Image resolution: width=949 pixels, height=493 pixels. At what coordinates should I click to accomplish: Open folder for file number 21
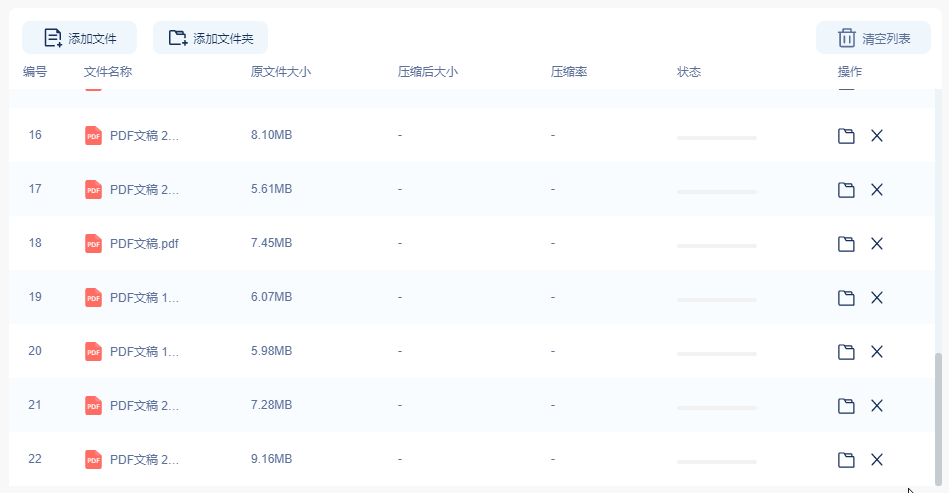pos(846,406)
